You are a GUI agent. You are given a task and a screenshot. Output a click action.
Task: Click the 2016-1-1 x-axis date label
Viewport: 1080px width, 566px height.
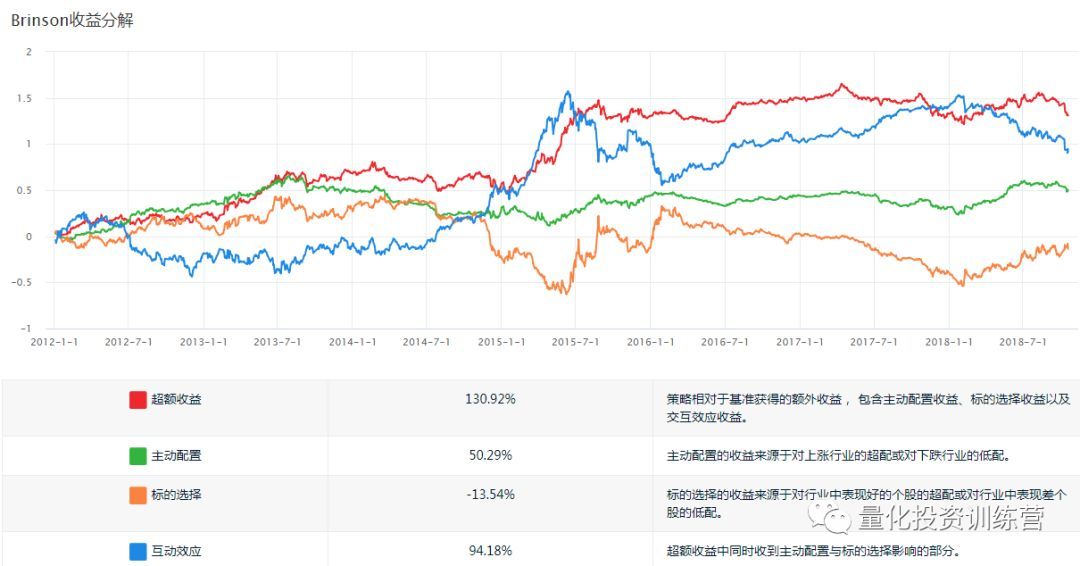652,342
